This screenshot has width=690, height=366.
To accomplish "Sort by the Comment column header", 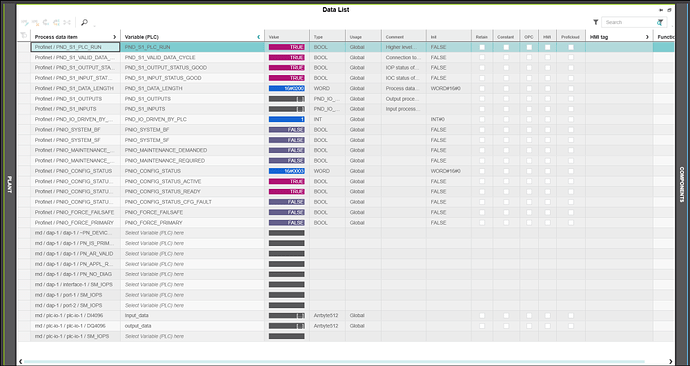I will coord(404,37).
